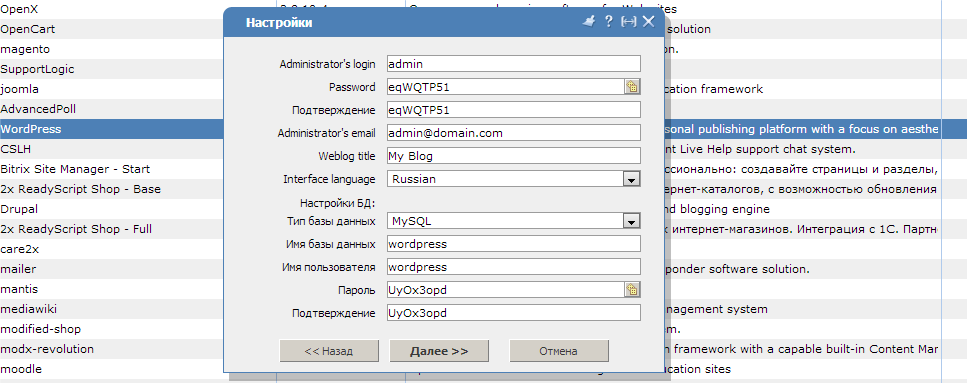The width and height of the screenshot is (967, 383).
Task: Select the Drupal row in list
Action: (x=138, y=209)
